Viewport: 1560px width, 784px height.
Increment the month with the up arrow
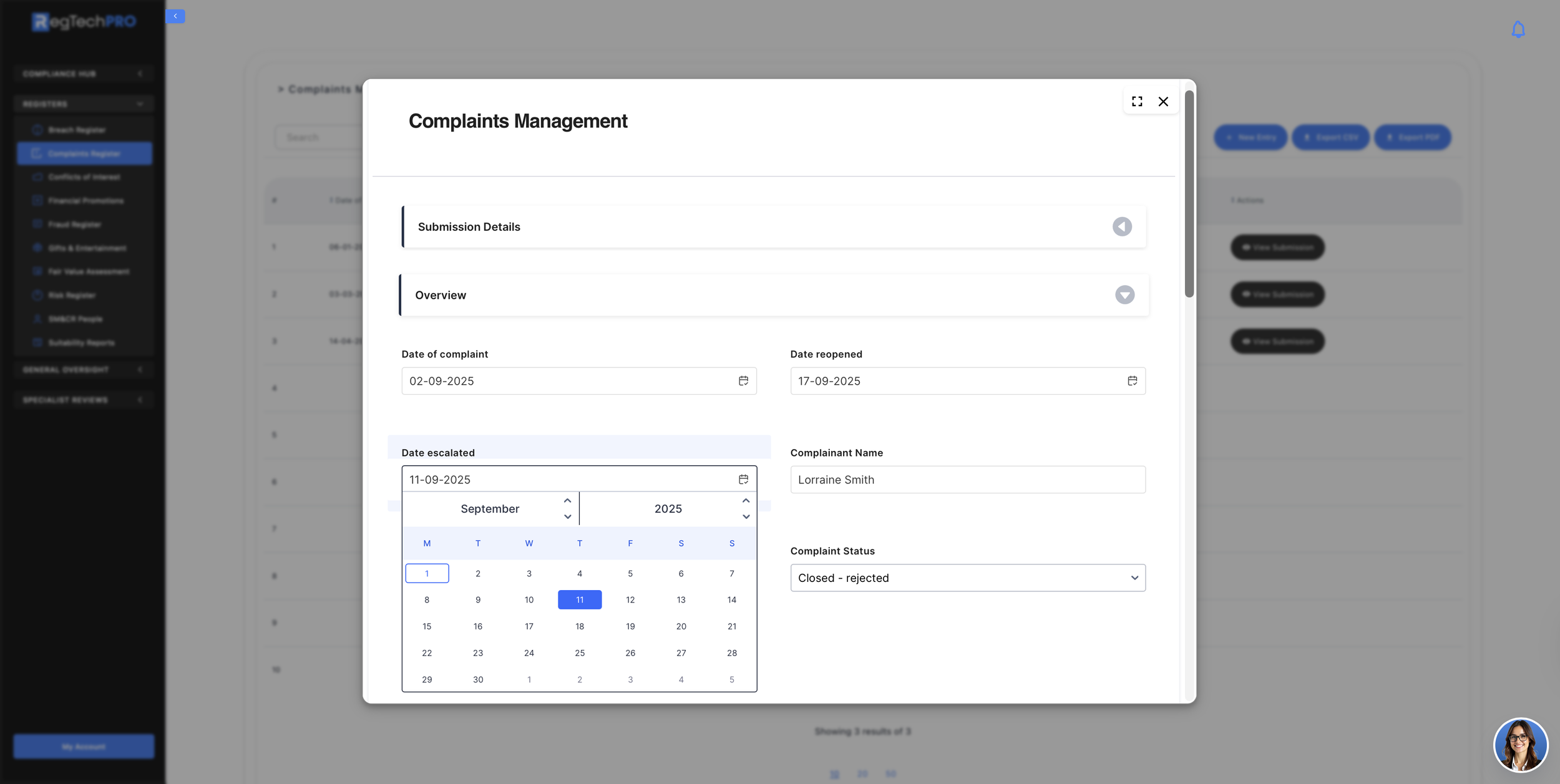pos(567,501)
